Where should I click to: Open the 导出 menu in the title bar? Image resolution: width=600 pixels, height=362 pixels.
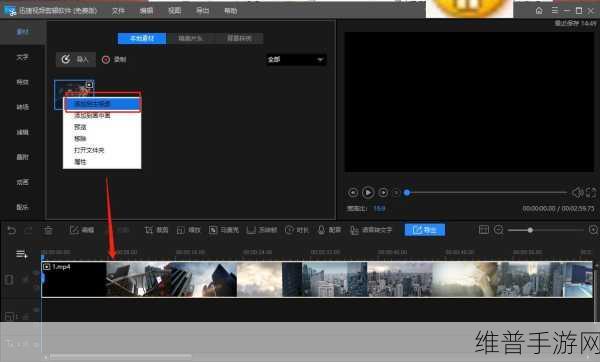tap(202, 11)
